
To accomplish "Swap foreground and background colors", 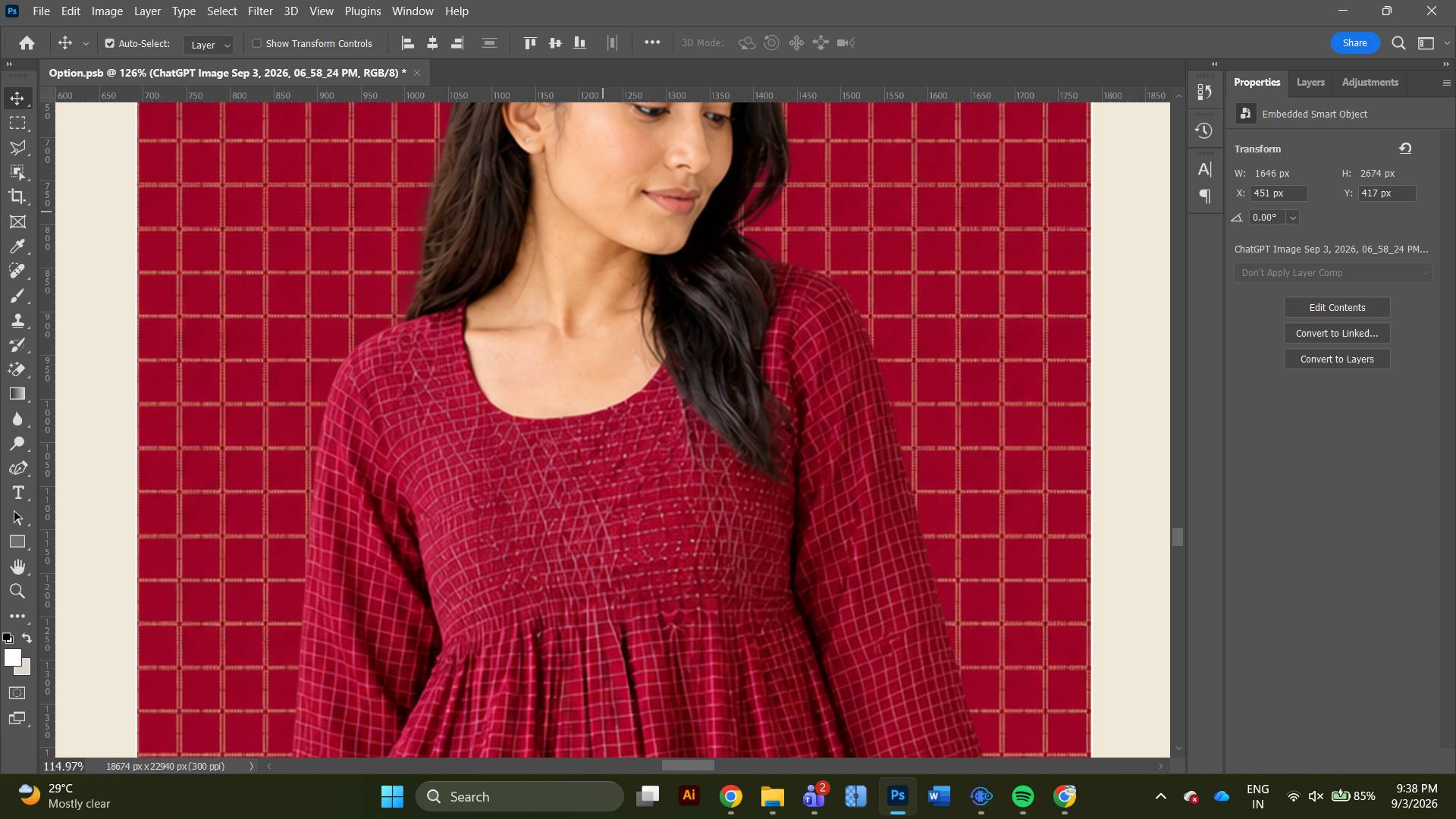I will coord(27,639).
